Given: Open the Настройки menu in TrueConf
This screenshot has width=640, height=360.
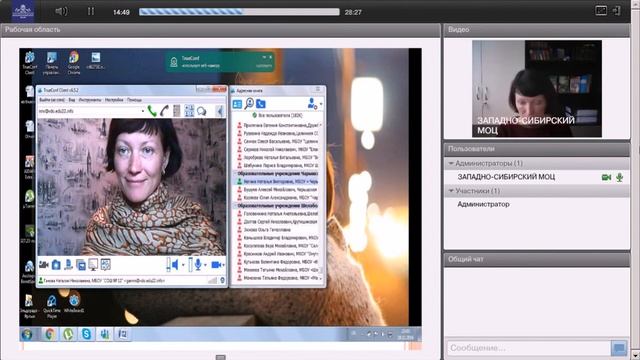Looking at the screenshot, I should click(x=114, y=100).
